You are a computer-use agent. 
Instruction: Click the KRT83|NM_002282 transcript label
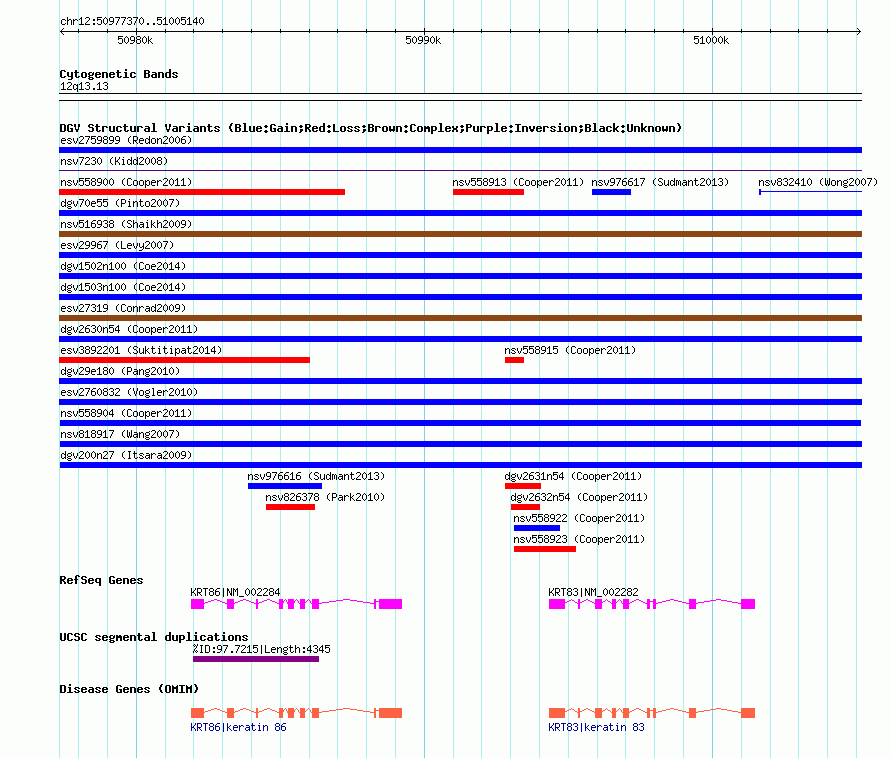tap(594, 592)
